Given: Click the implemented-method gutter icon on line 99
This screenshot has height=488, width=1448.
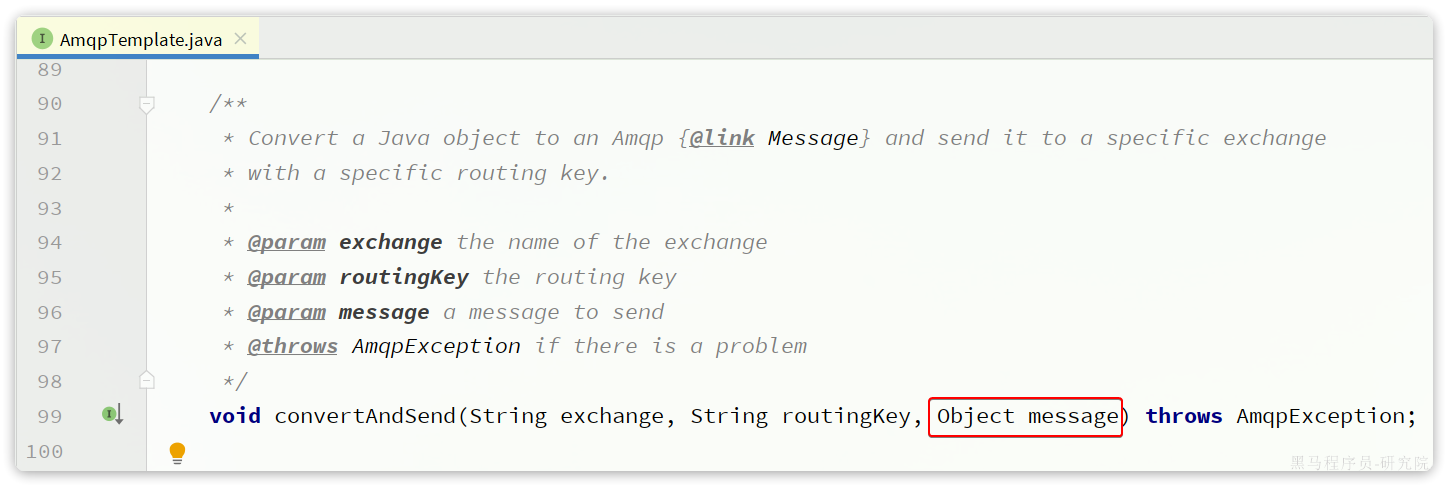Looking at the screenshot, I should [112, 414].
